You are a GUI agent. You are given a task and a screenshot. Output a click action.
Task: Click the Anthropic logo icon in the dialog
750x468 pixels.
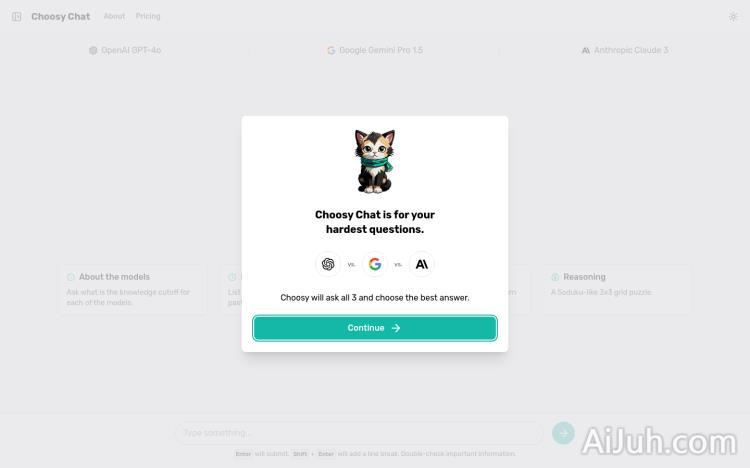click(422, 264)
